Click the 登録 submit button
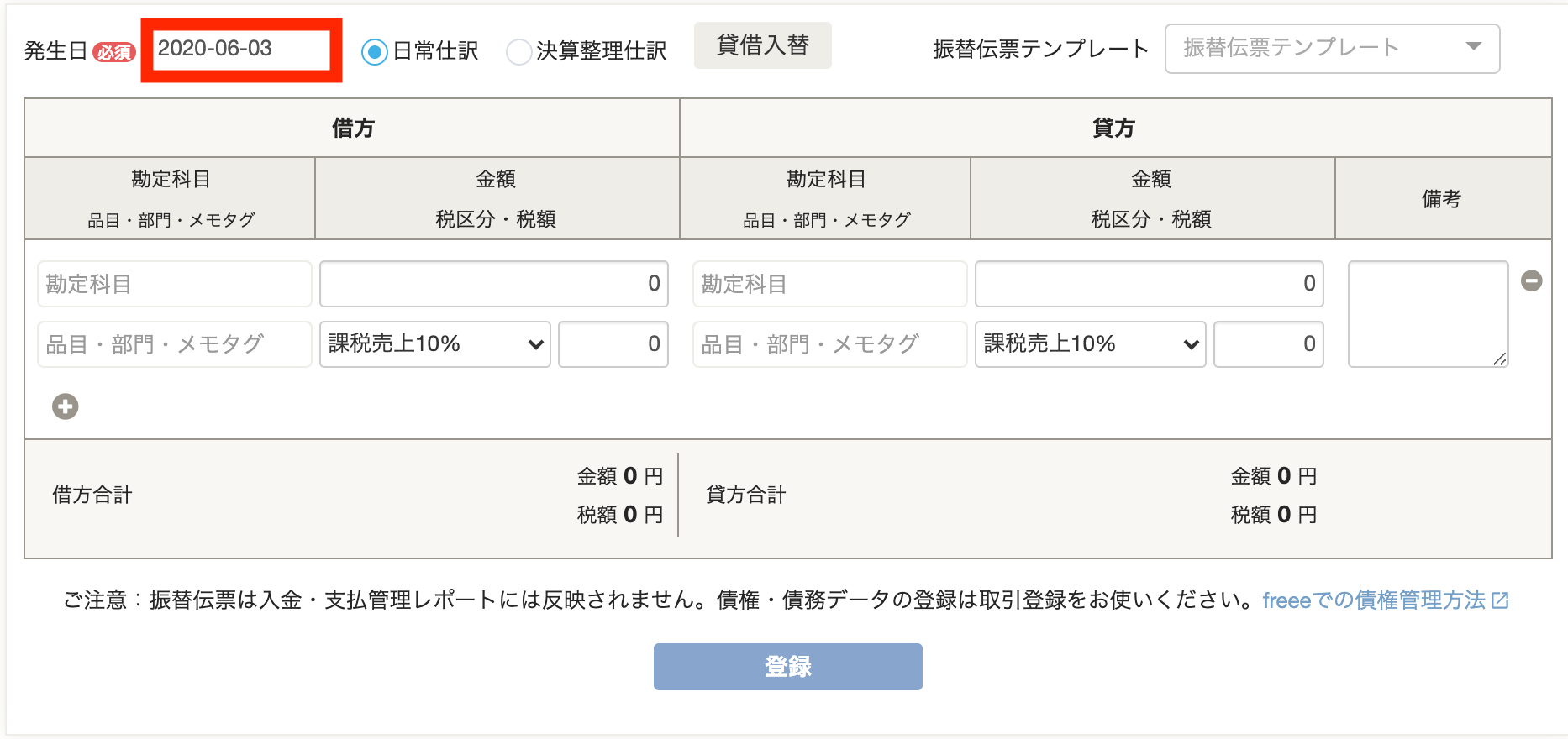The height and width of the screenshot is (739, 1568). [788, 667]
